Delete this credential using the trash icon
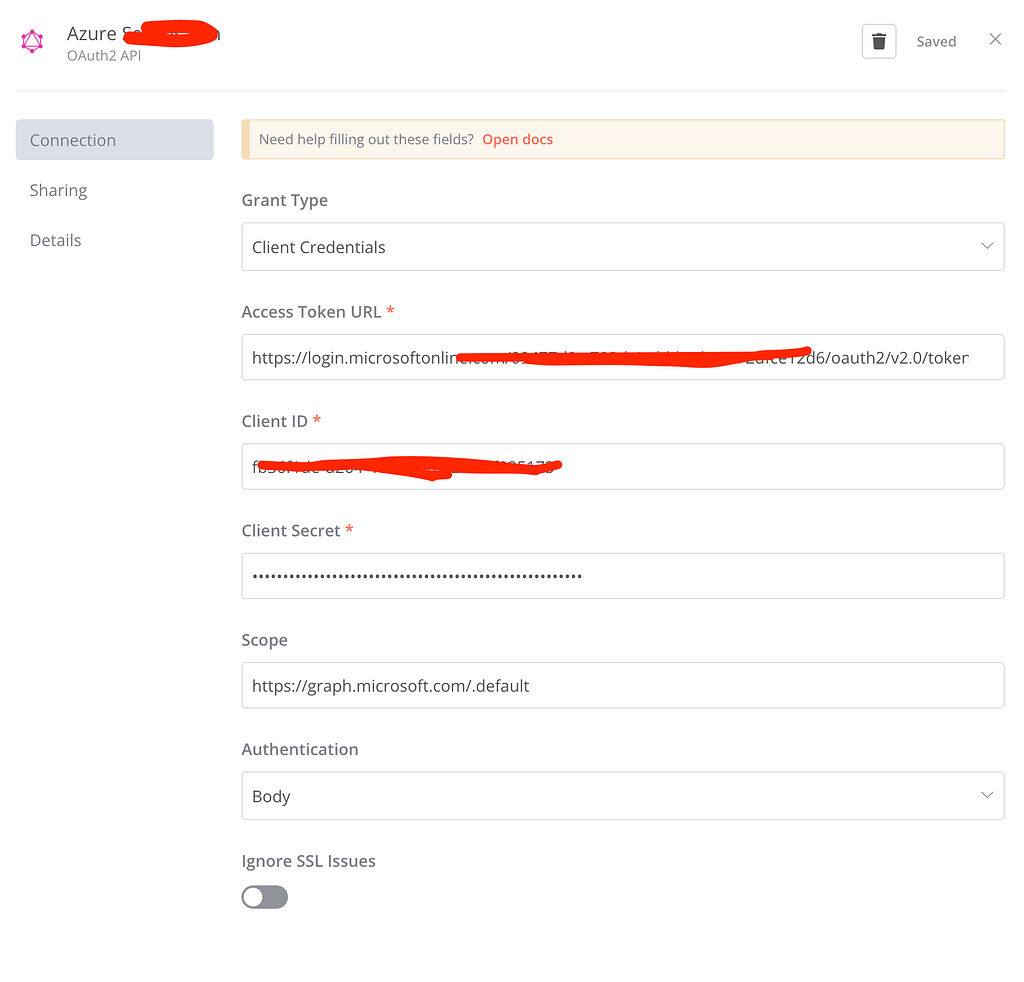 pos(878,42)
